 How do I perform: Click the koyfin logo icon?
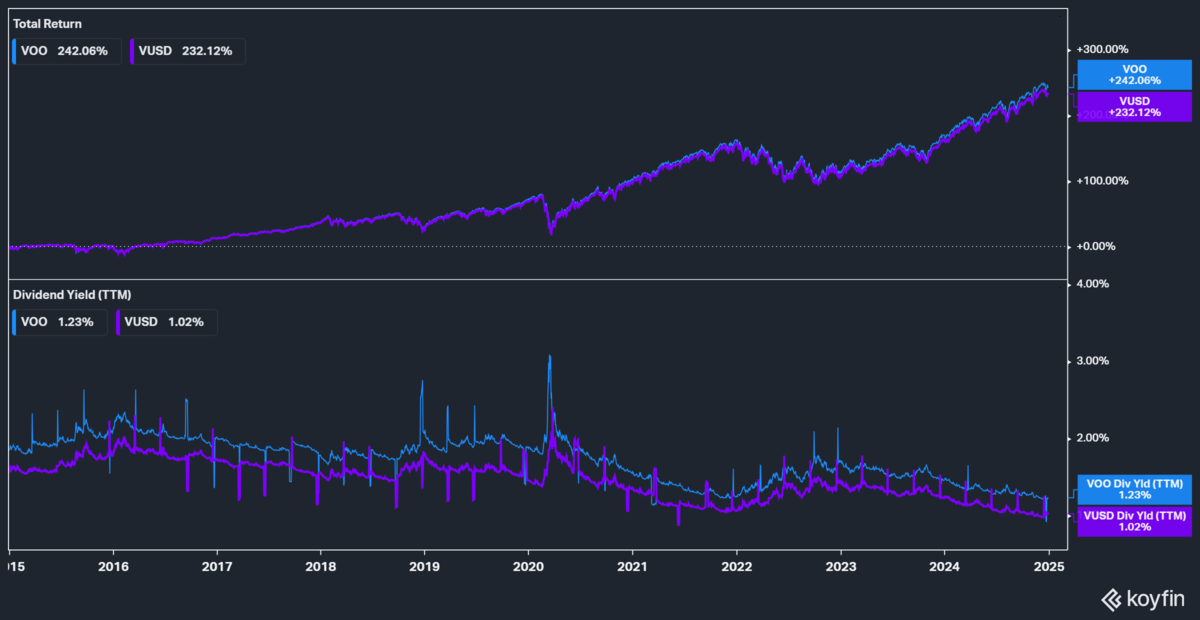pyautogui.click(x=1110, y=599)
